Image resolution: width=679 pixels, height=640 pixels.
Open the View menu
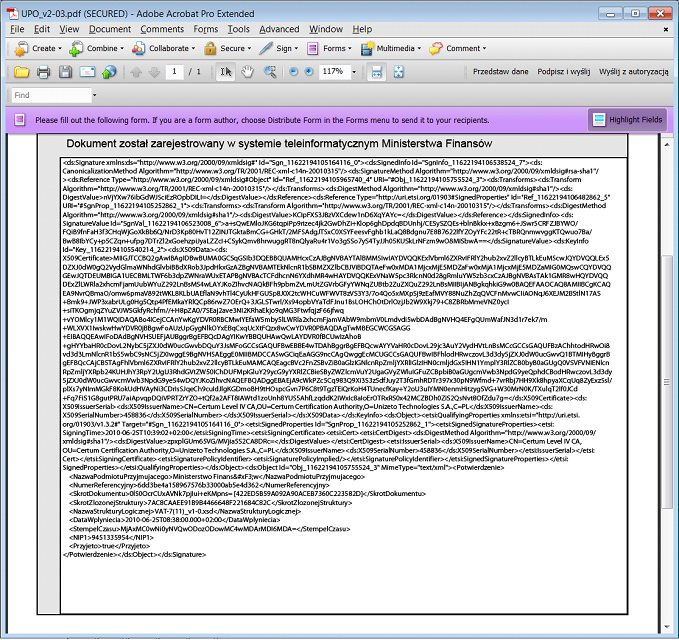coord(69,29)
